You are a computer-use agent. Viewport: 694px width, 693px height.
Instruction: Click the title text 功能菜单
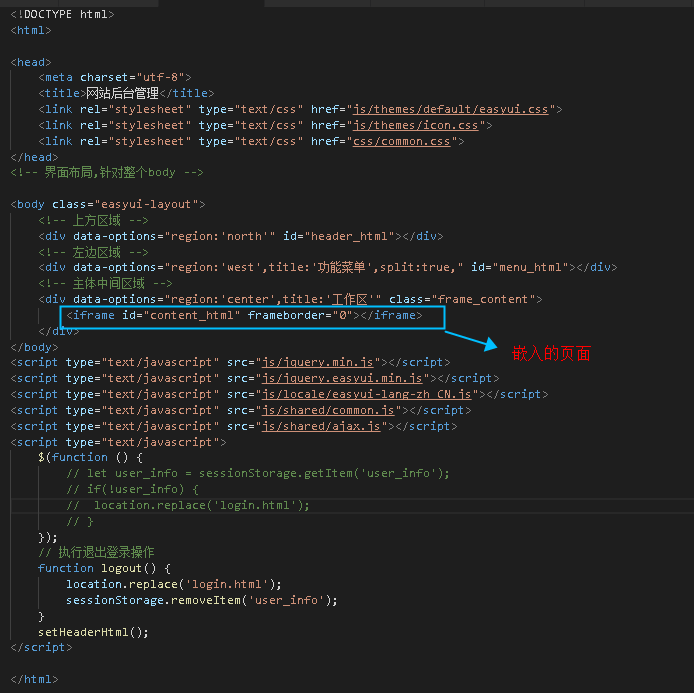341,267
